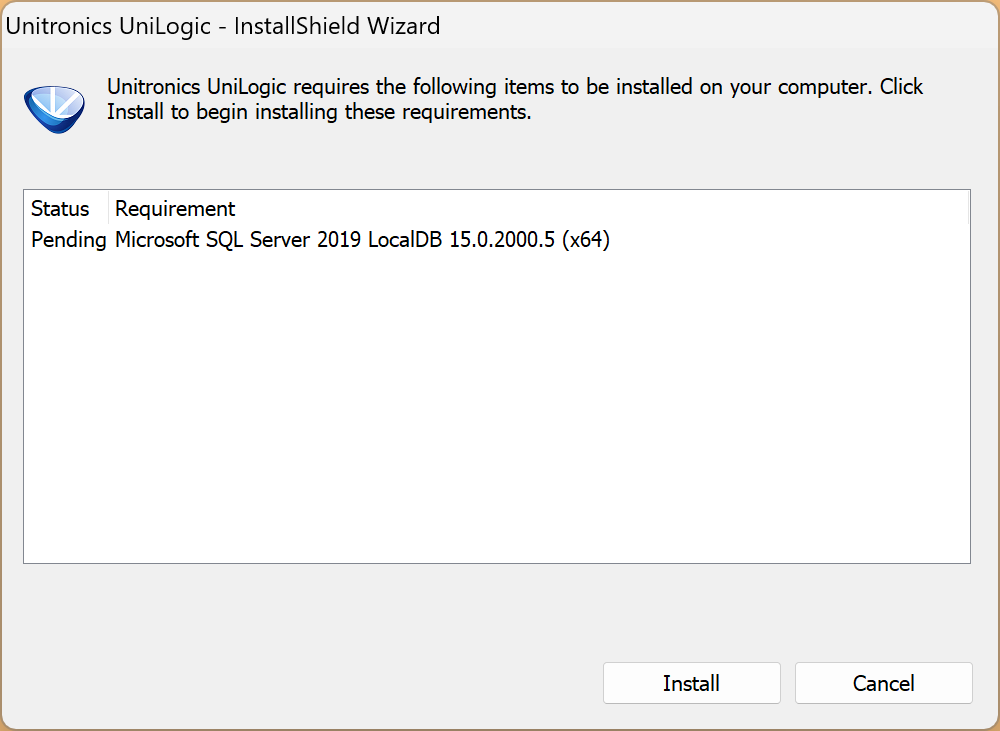Click the divider between Status and Requirement headers
Image resolution: width=1000 pixels, height=731 pixels.
[108, 209]
